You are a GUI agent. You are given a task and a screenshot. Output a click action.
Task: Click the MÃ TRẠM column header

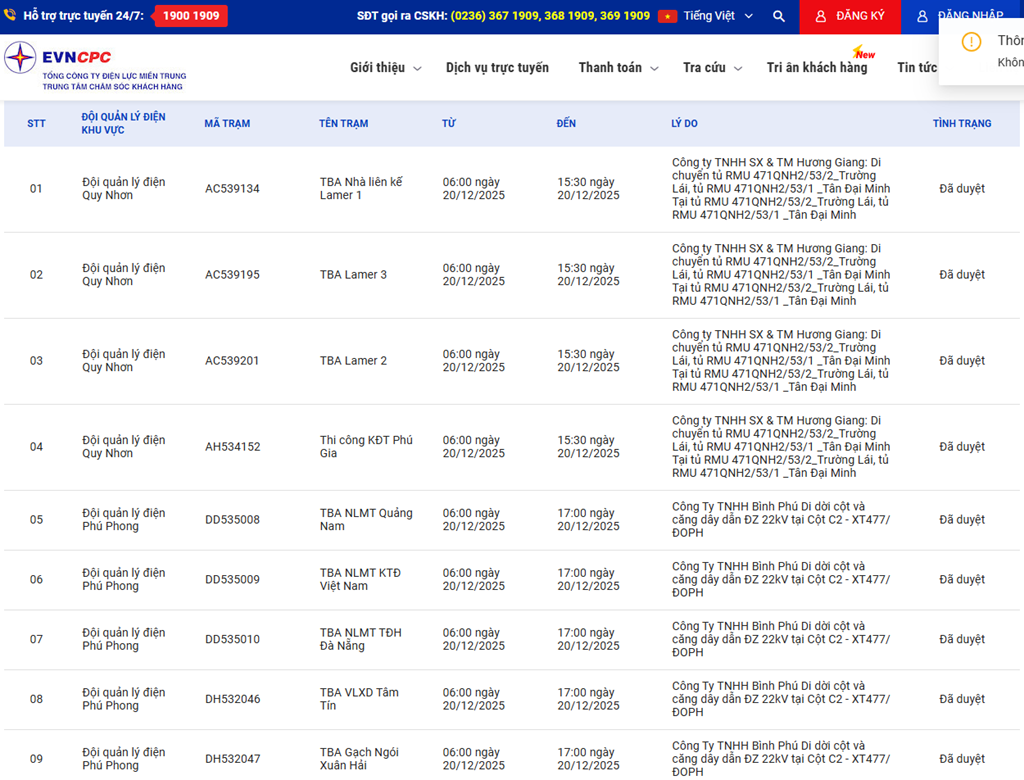227,124
